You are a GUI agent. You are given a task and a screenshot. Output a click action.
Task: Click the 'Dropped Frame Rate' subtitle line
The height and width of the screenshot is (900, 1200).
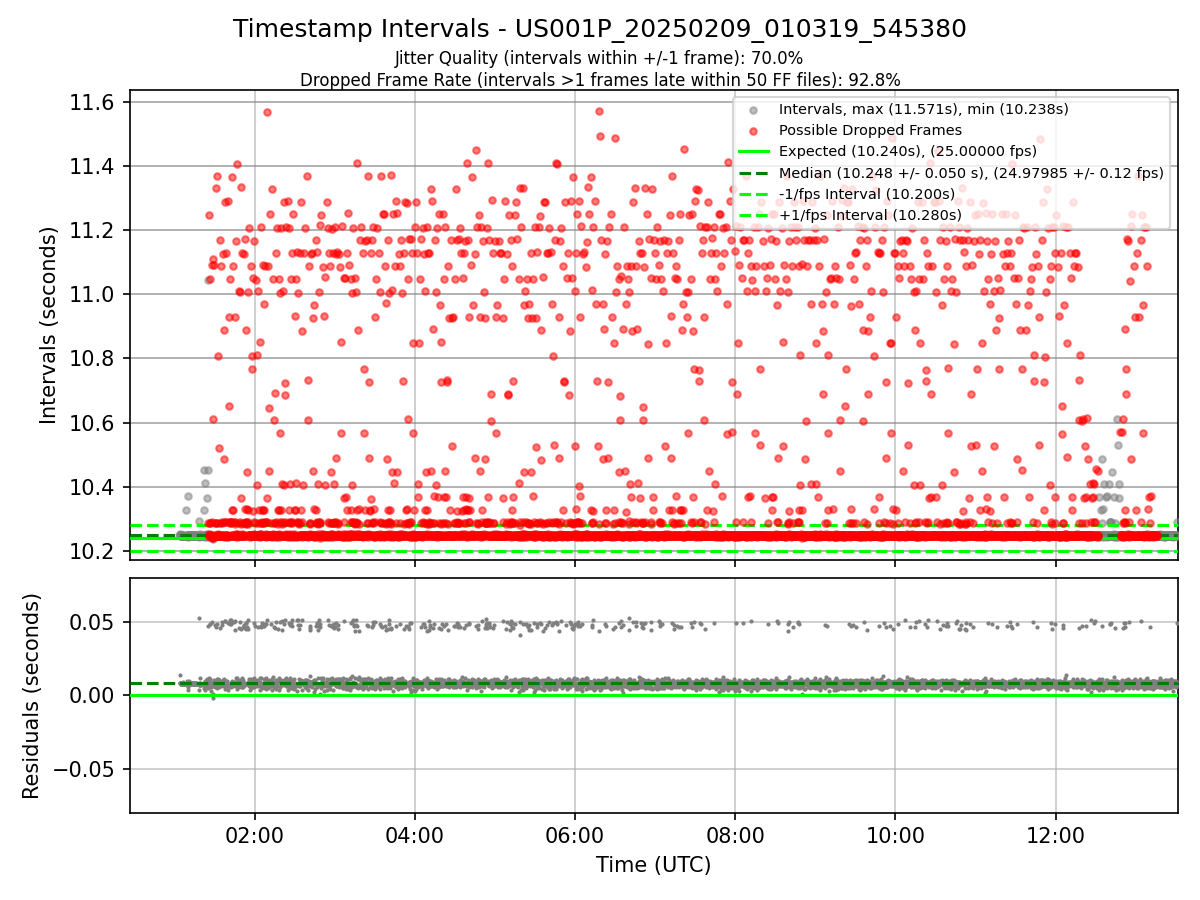[x=600, y=80]
